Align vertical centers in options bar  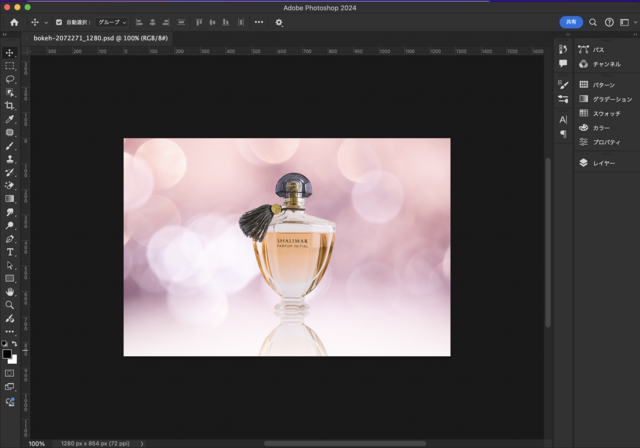pyautogui.click(x=212, y=22)
